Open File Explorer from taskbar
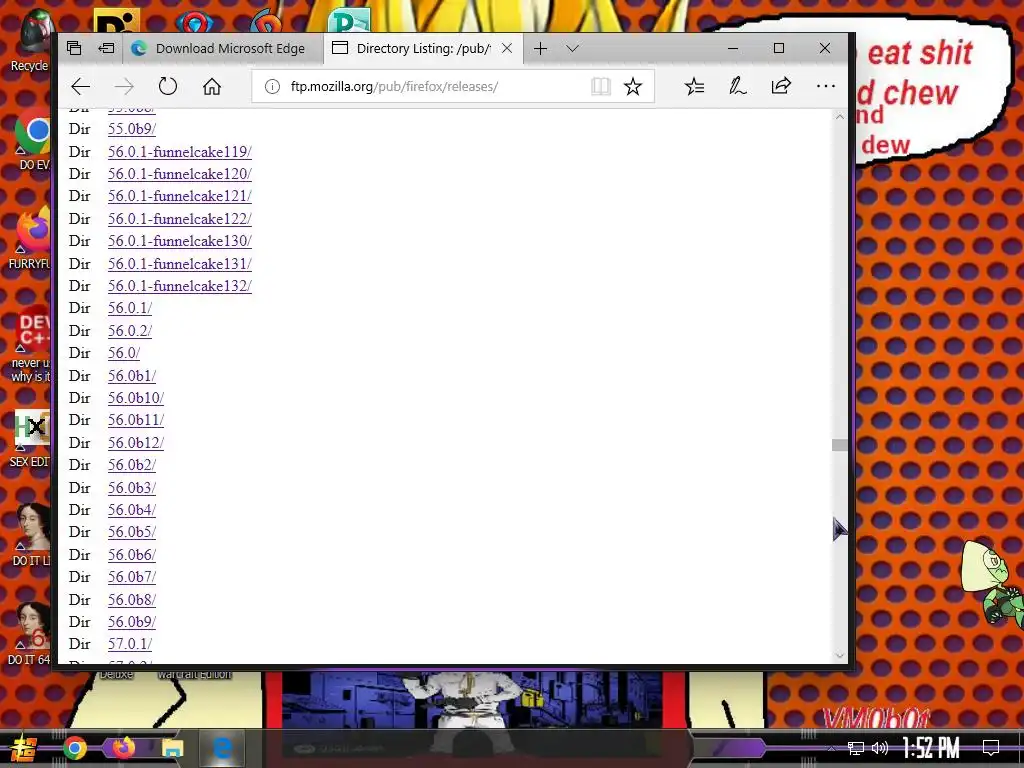 pyautogui.click(x=172, y=748)
